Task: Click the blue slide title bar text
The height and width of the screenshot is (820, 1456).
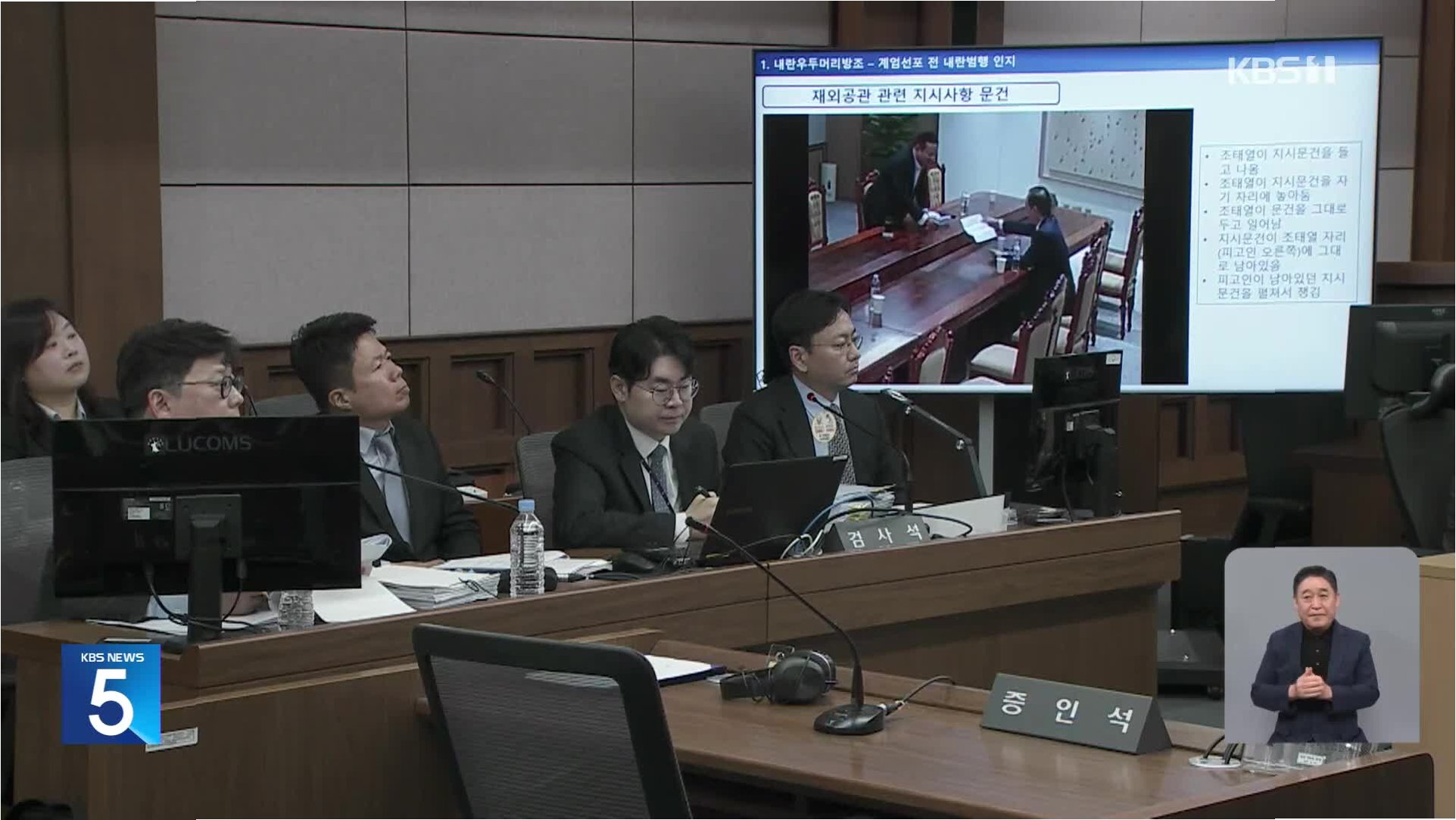Action: [887, 62]
